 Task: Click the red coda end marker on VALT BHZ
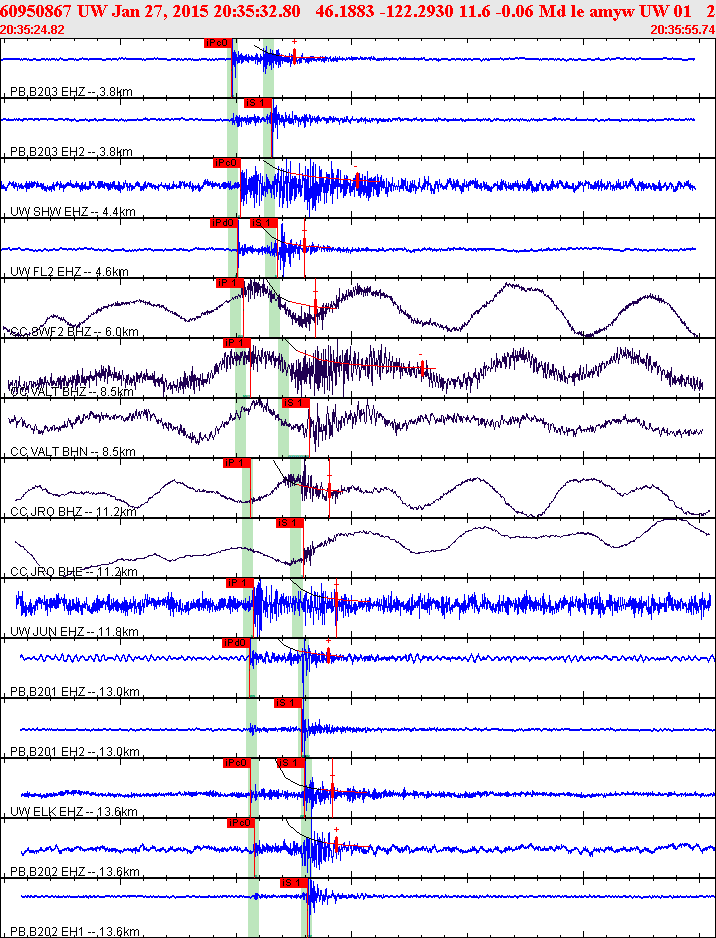[x=422, y=366]
